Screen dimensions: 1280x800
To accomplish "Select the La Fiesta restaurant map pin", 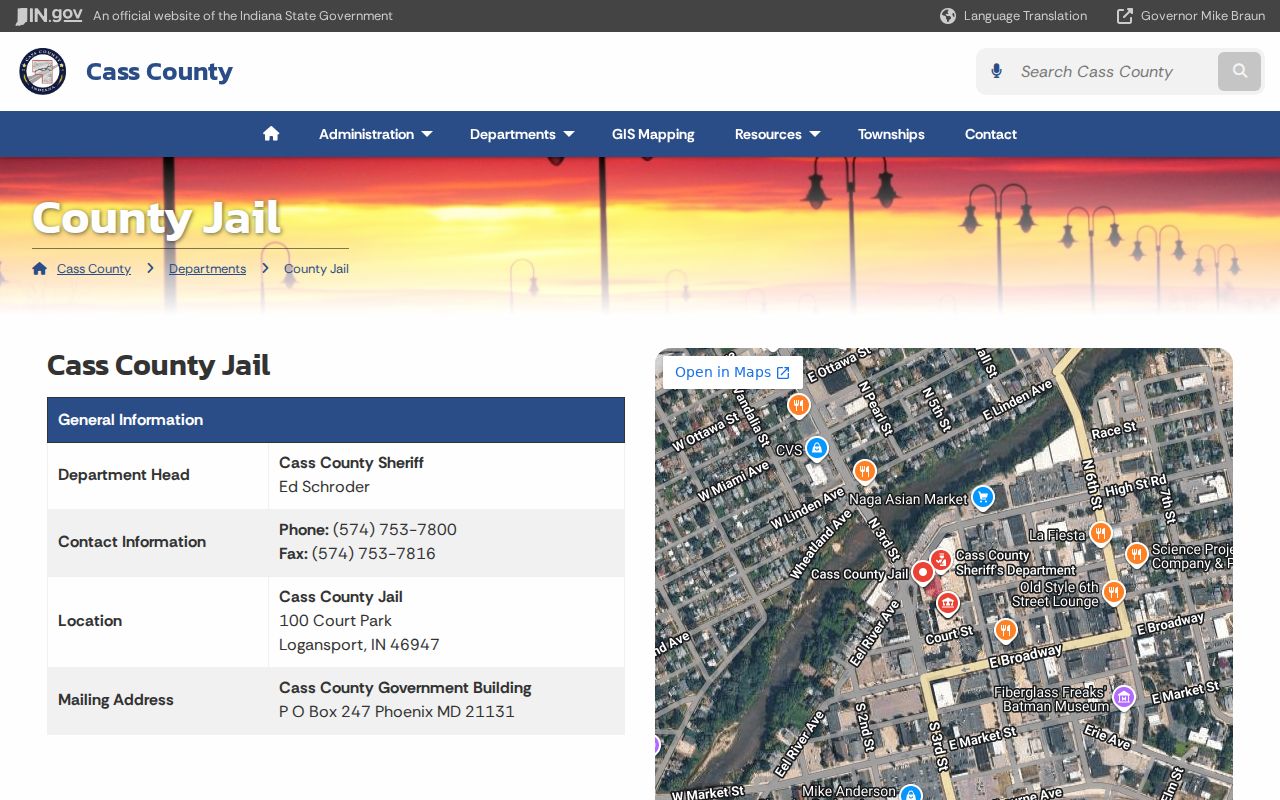I will 1100,533.
